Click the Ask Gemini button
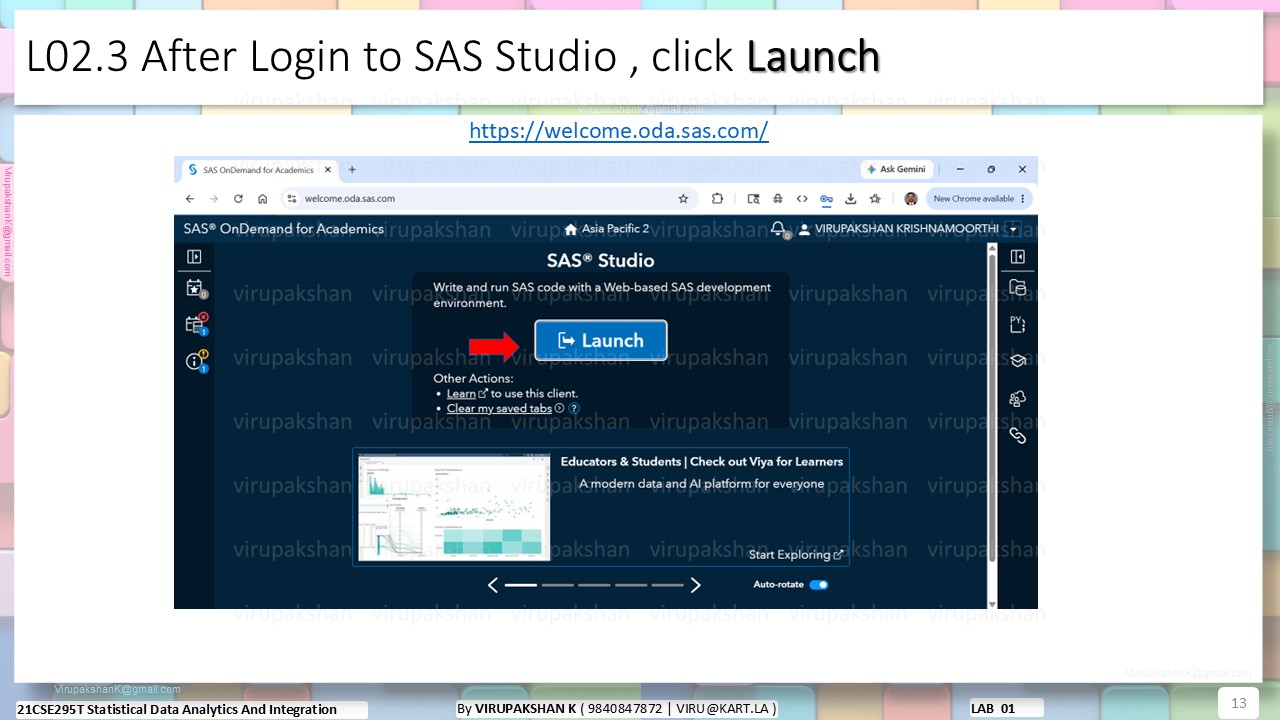The height and width of the screenshot is (720, 1280). pyautogui.click(x=897, y=169)
